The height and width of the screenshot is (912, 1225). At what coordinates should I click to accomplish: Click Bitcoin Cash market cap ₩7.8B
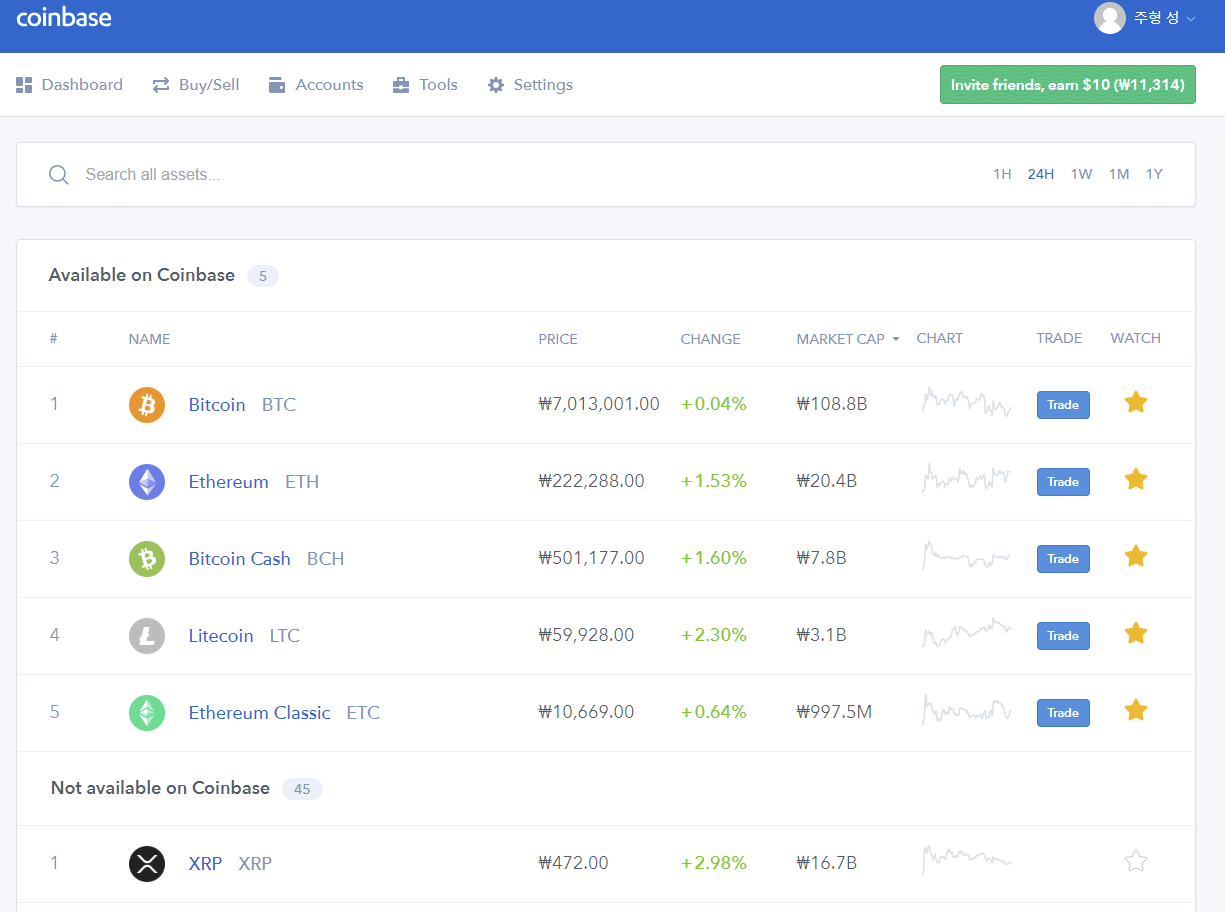tap(821, 559)
